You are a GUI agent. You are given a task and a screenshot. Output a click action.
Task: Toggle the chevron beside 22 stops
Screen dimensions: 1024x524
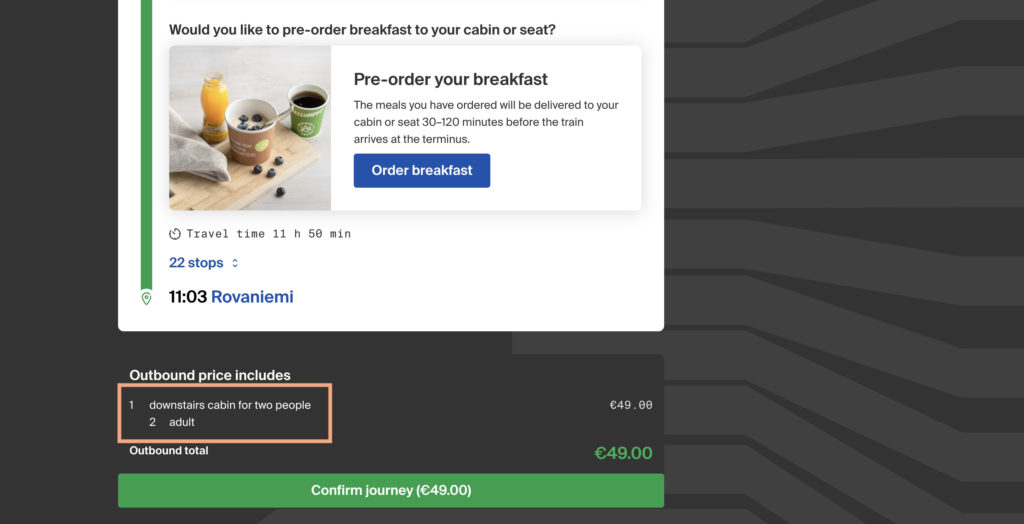click(235, 263)
